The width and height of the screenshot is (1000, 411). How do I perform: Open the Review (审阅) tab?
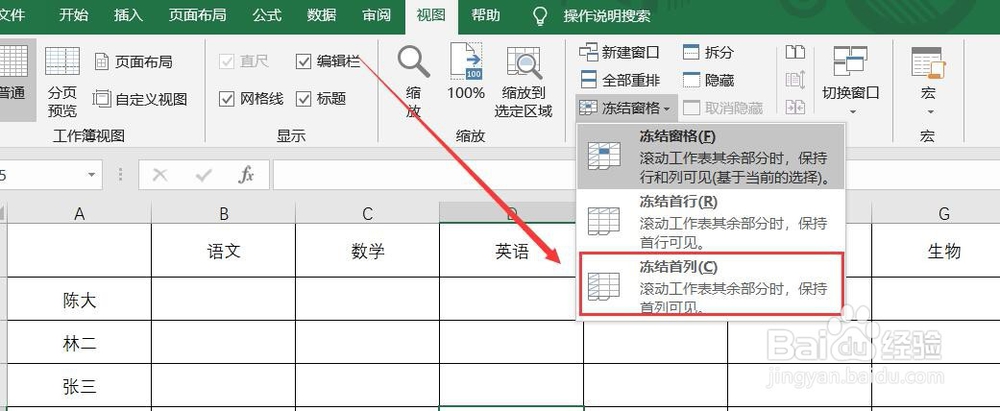coord(376,15)
